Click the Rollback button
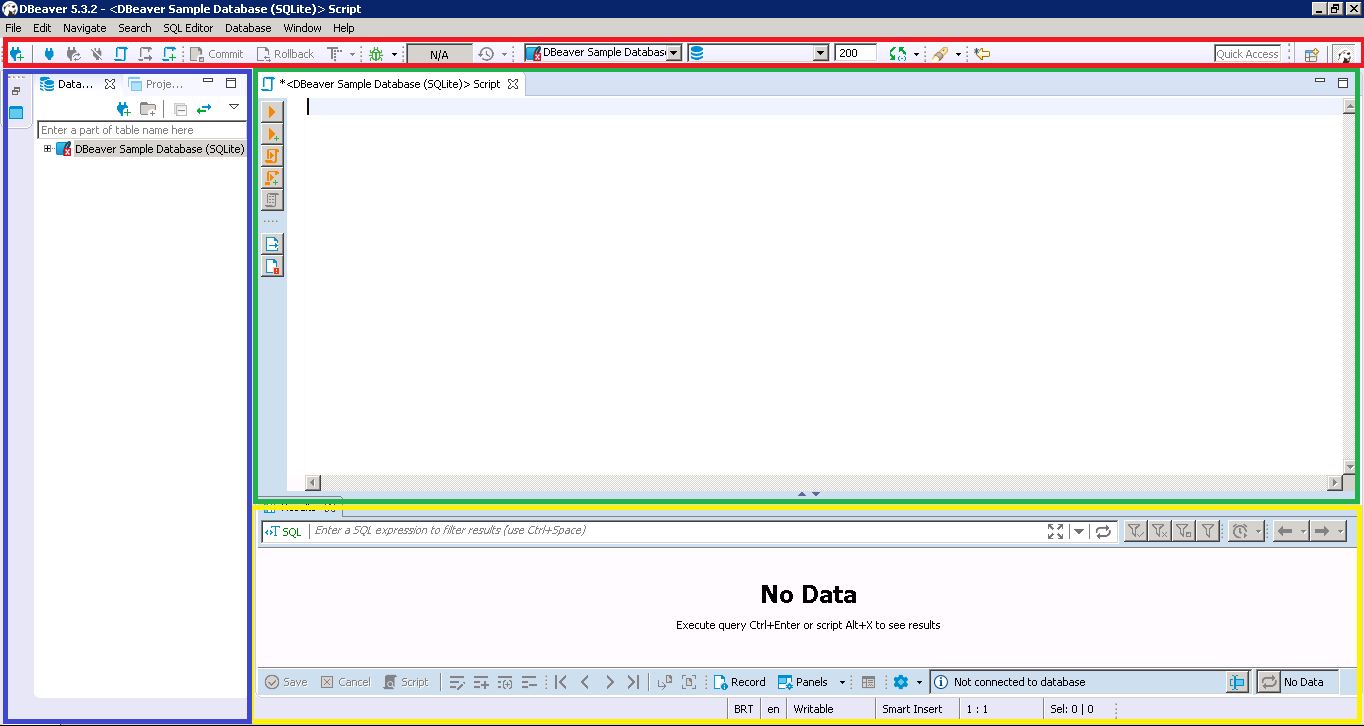This screenshot has height=726, width=1364. click(x=285, y=54)
